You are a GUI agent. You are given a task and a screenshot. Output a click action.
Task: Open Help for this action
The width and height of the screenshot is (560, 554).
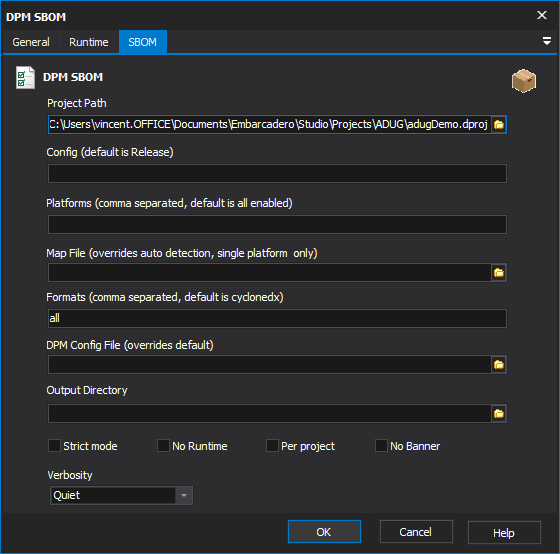coord(504,533)
